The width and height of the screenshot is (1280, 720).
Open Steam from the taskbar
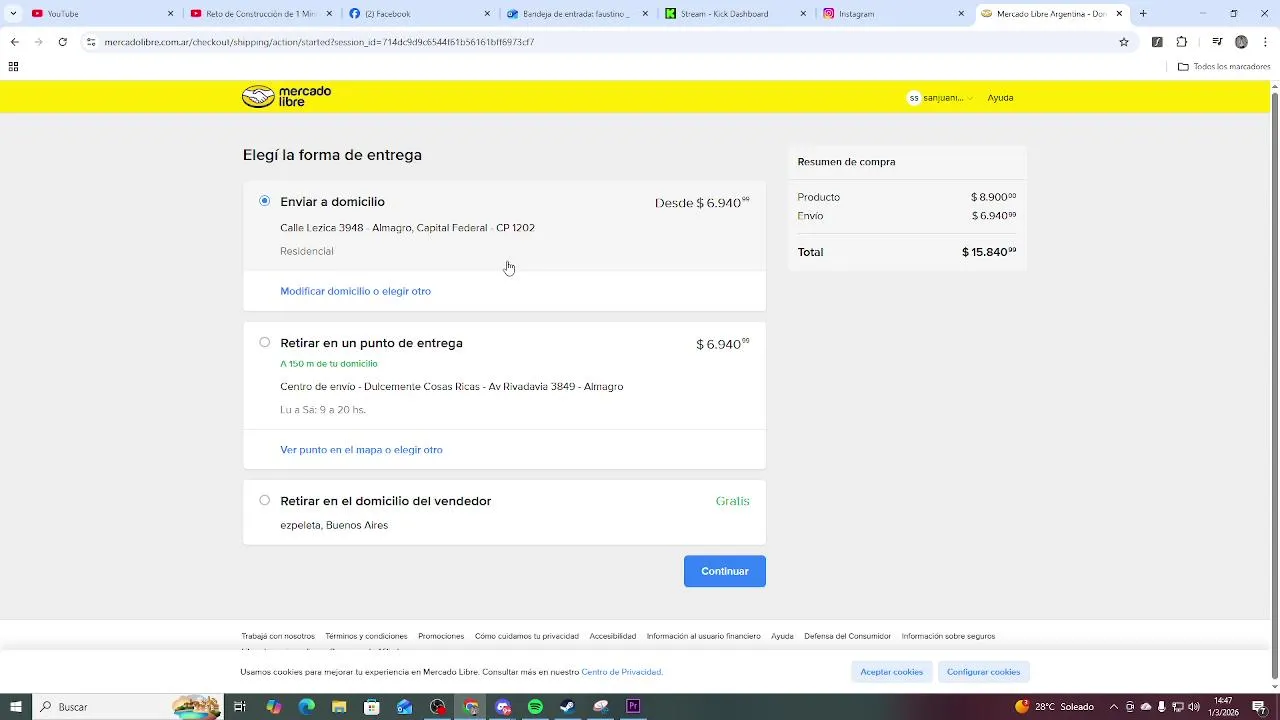[567, 707]
